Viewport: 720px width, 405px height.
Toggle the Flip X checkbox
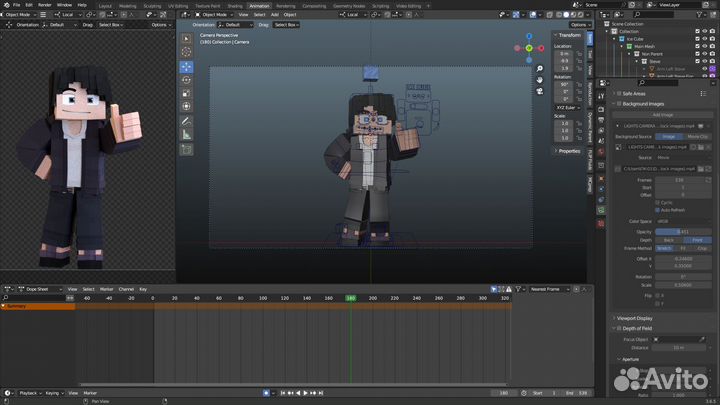[658, 296]
